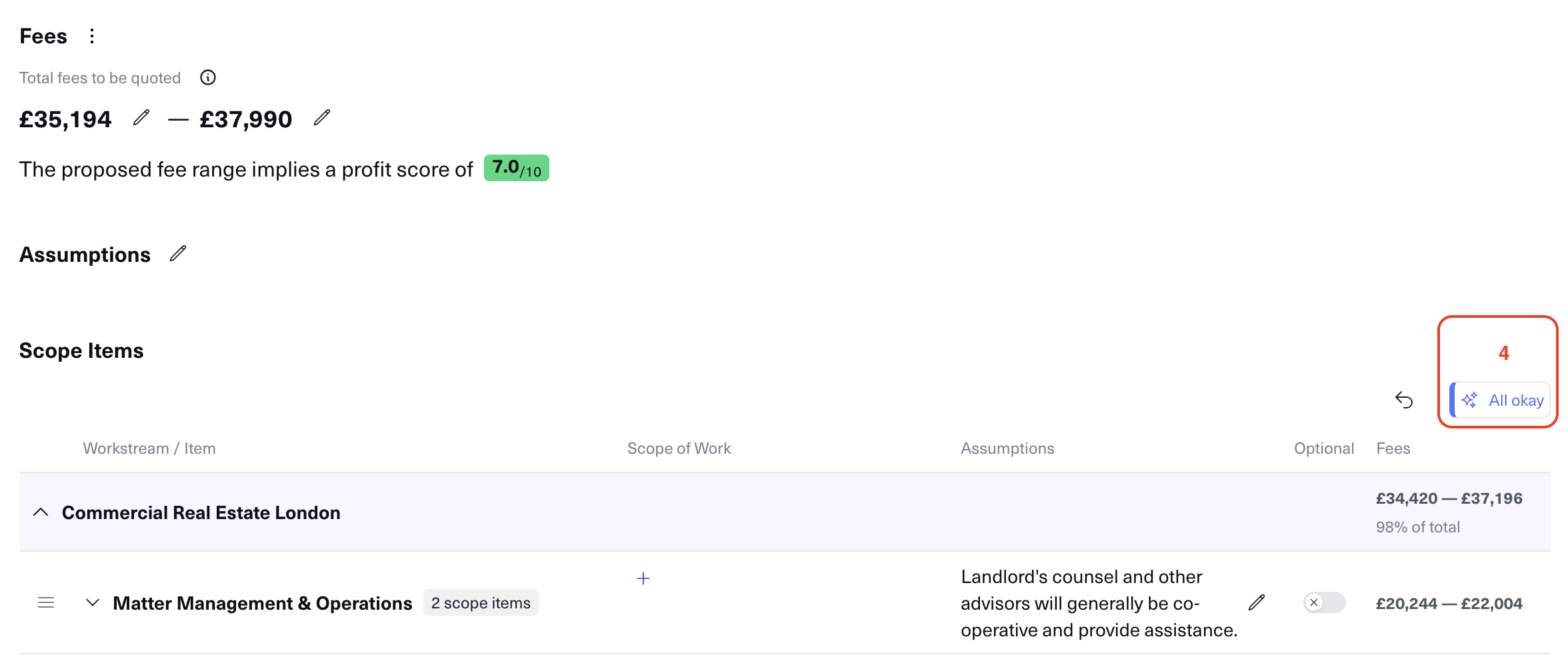Click the undo arrow above the table
Image resolution: width=1568 pixels, height=661 pixels.
(1404, 400)
